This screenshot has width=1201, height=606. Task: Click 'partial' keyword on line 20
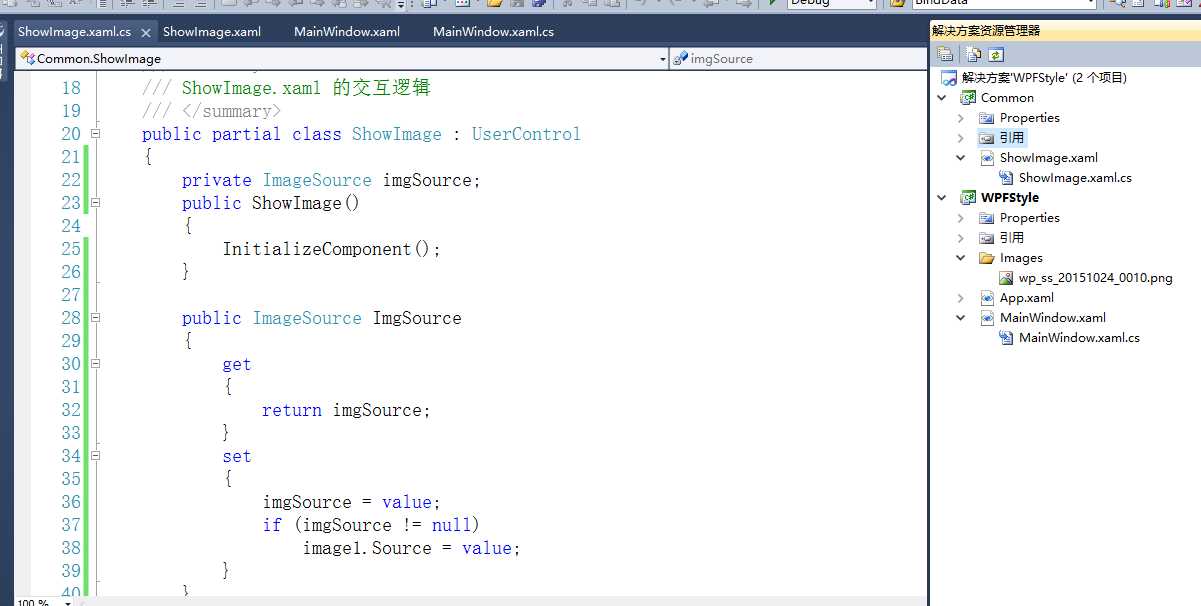pos(247,134)
